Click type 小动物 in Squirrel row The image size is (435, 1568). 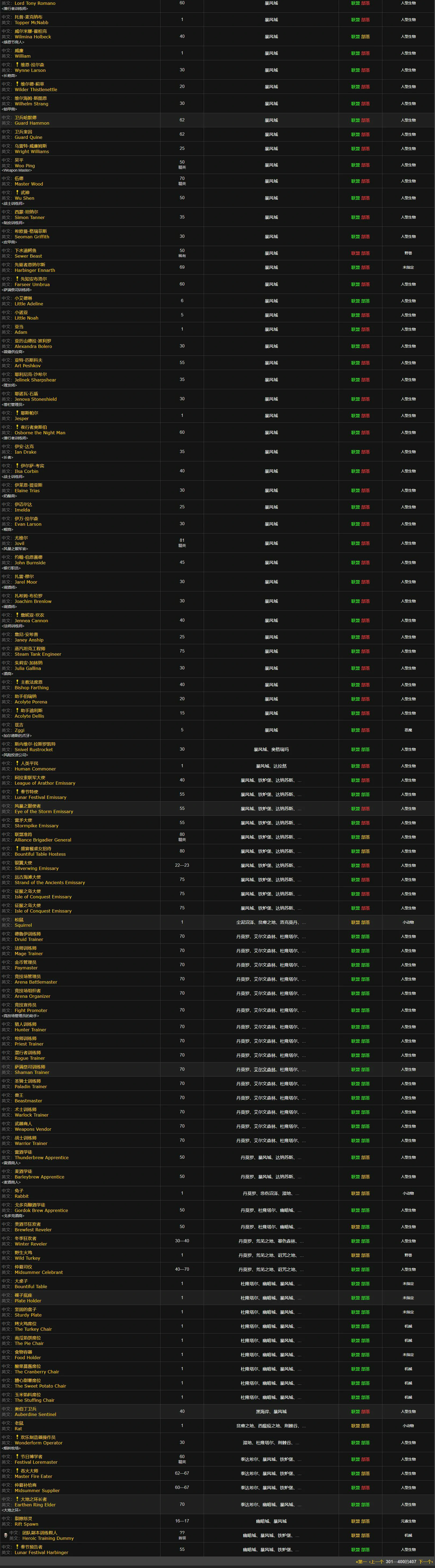pos(408,922)
